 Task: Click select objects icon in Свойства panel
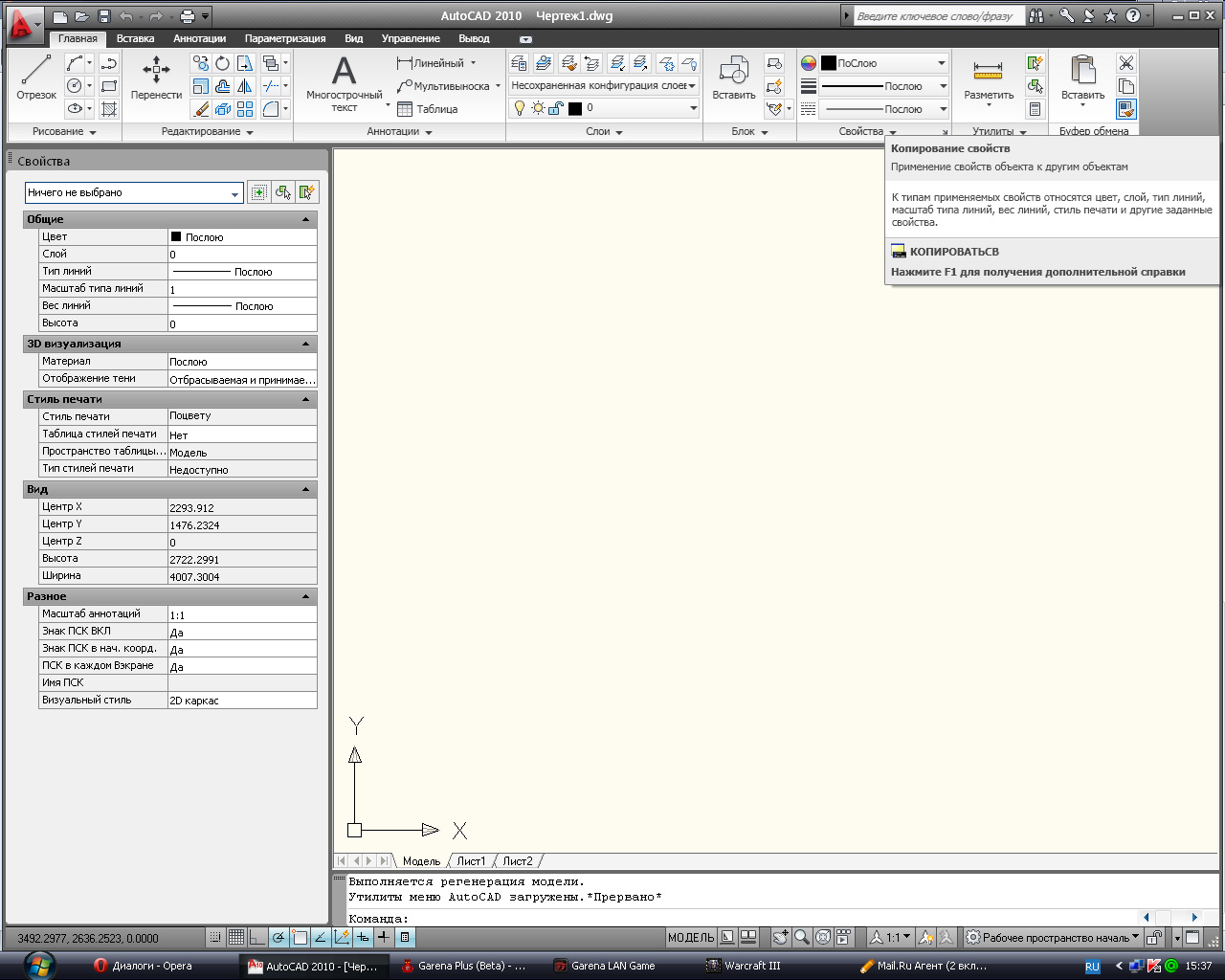282,192
